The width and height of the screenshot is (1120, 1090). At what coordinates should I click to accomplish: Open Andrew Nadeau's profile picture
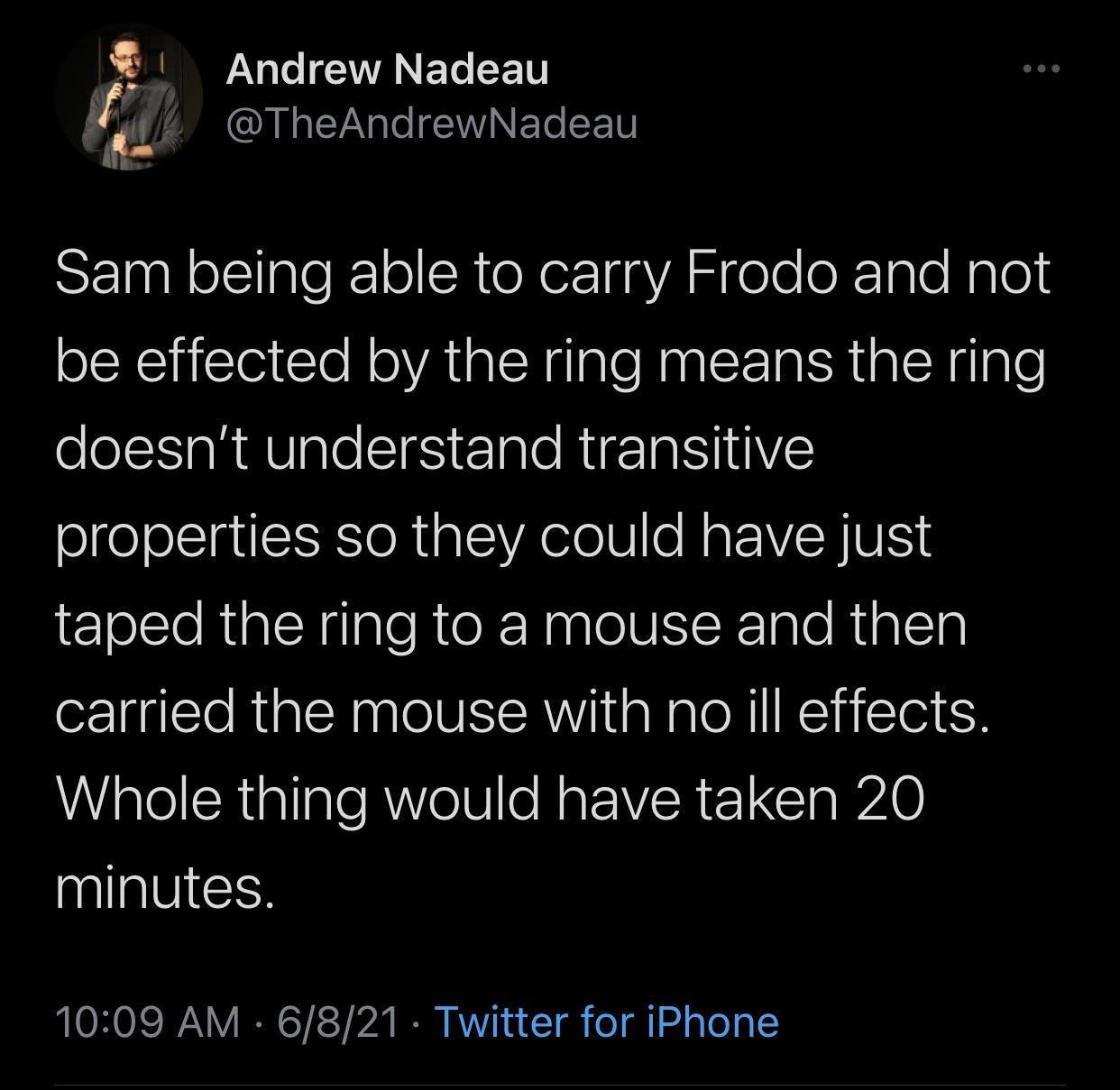click(x=128, y=97)
